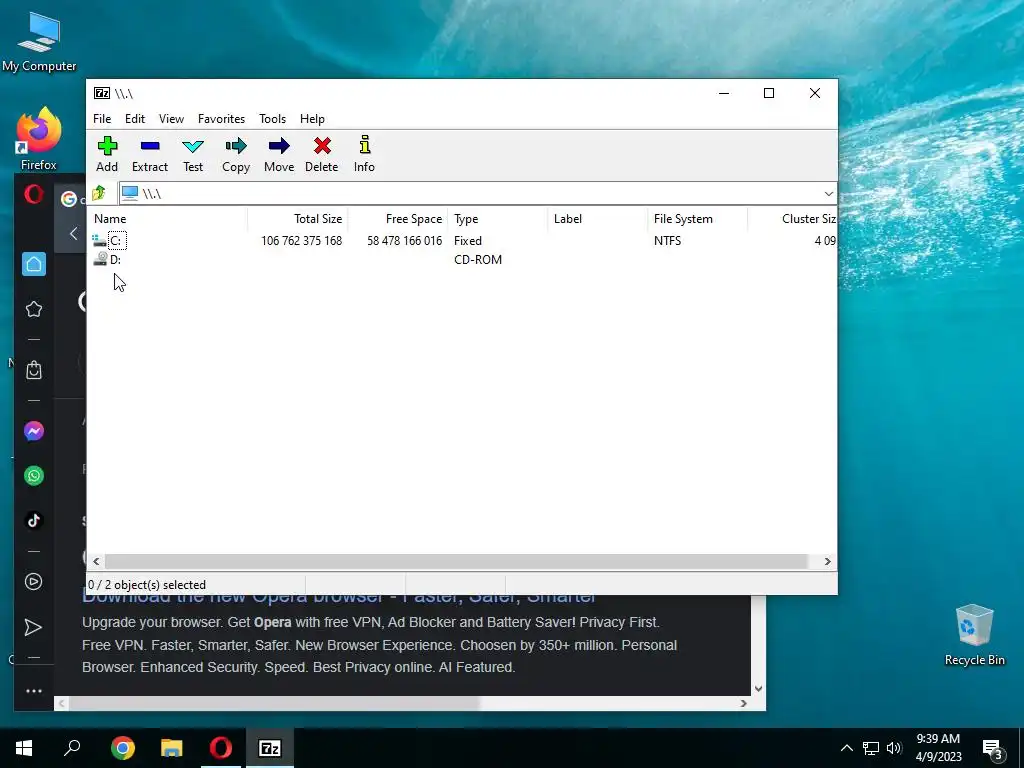Click the NTFS file system cell

(667, 241)
